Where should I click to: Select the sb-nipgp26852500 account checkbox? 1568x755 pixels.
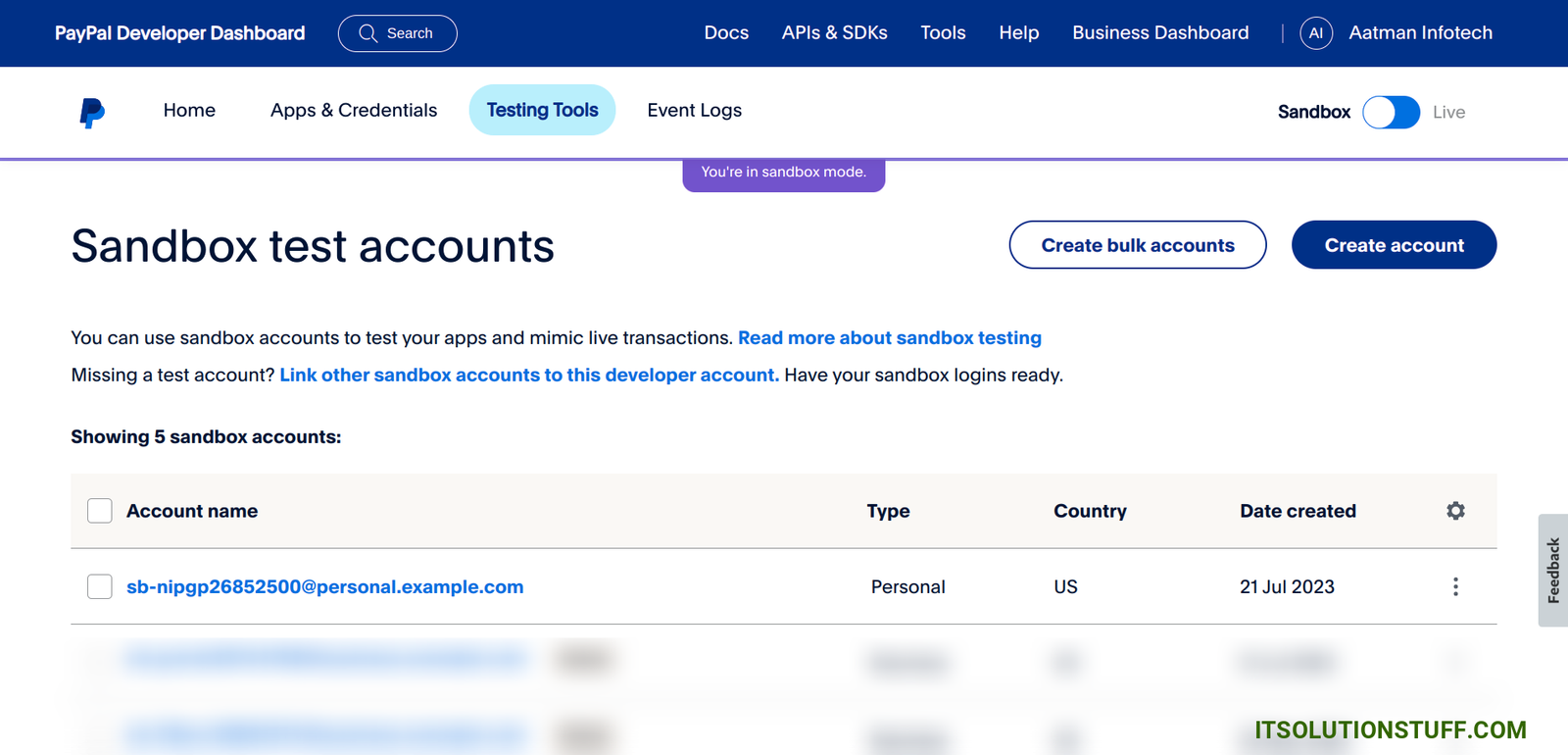(x=100, y=586)
